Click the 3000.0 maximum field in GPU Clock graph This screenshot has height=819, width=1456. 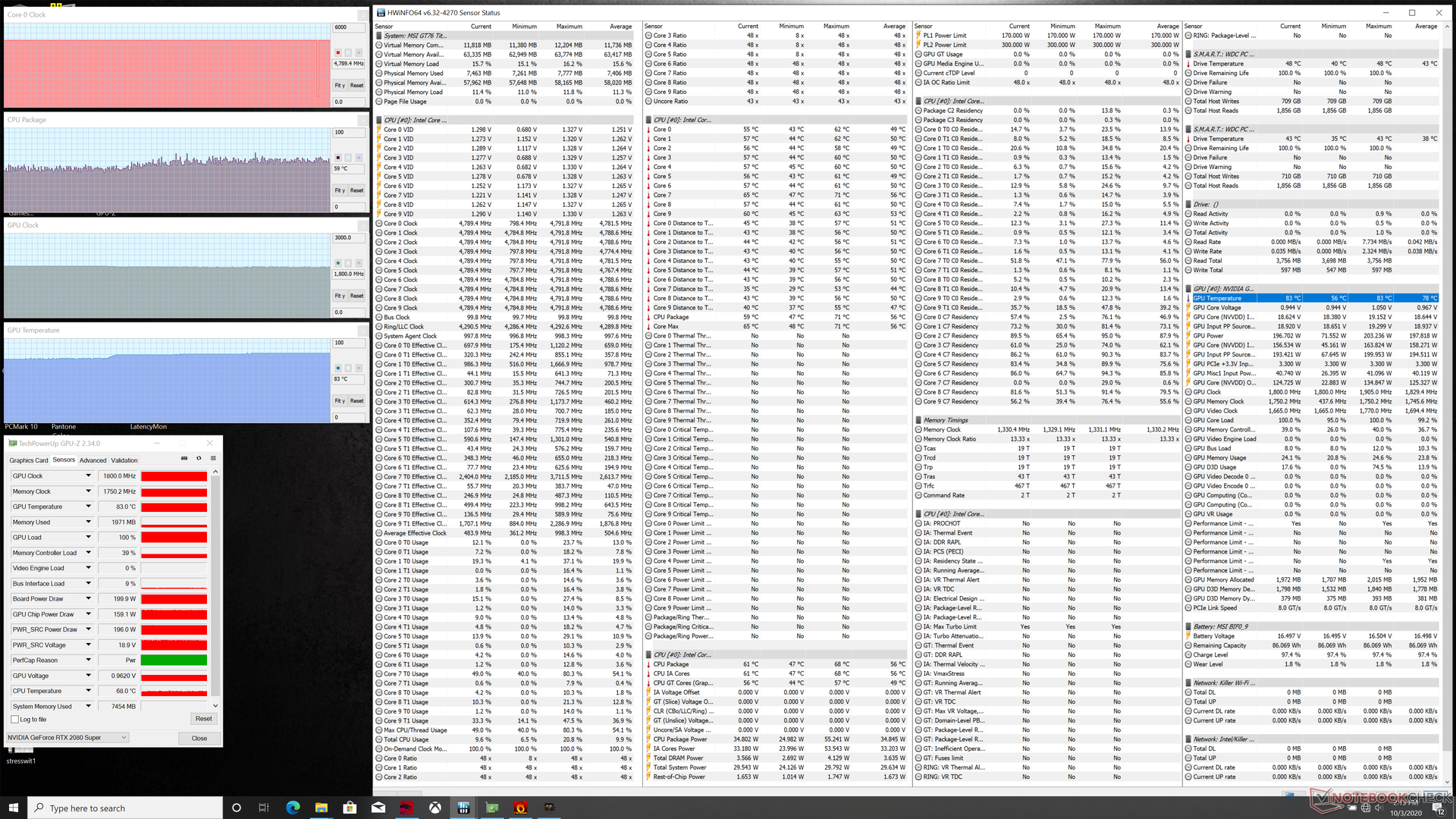(x=350, y=238)
